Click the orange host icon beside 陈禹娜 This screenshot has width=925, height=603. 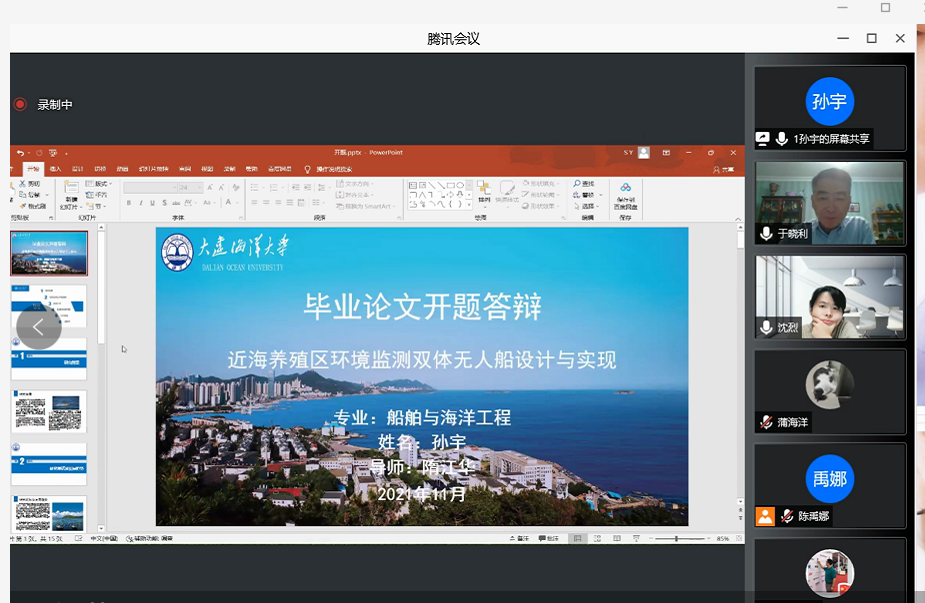[765, 516]
